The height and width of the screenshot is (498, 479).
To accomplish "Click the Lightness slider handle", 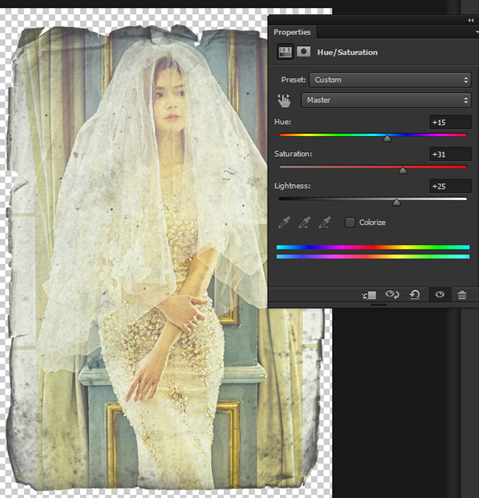I will 396,203.
